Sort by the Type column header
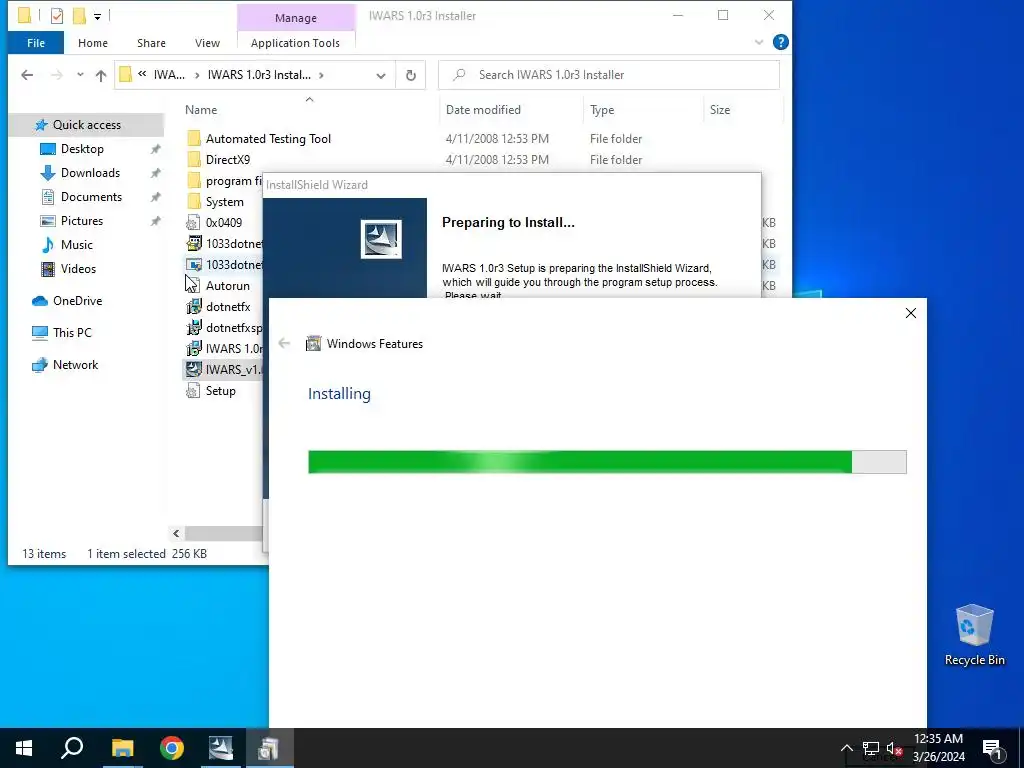Viewport: 1024px width, 768px height. [602, 110]
